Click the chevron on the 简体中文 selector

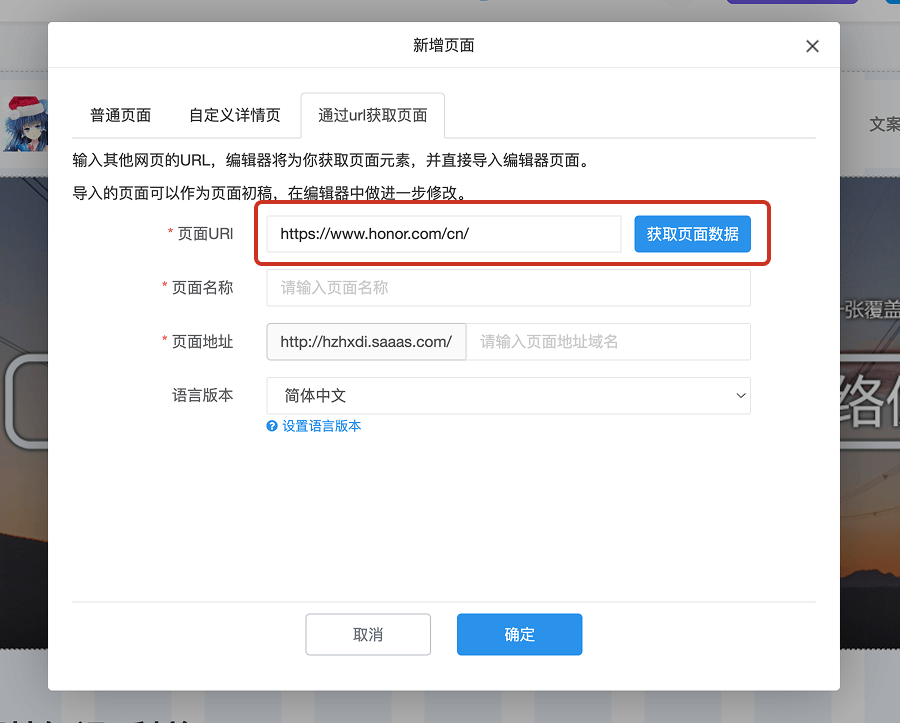[x=741, y=395]
